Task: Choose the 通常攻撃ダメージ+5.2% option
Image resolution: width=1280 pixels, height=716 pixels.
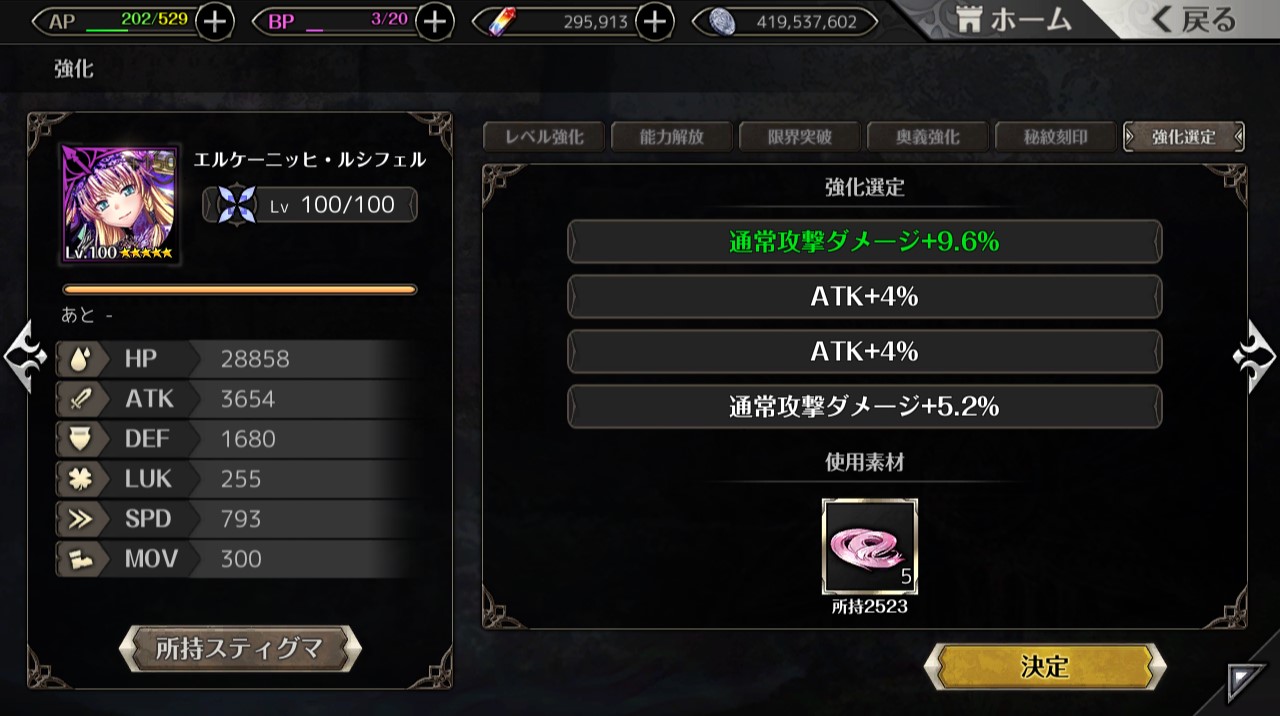Action: [865, 407]
